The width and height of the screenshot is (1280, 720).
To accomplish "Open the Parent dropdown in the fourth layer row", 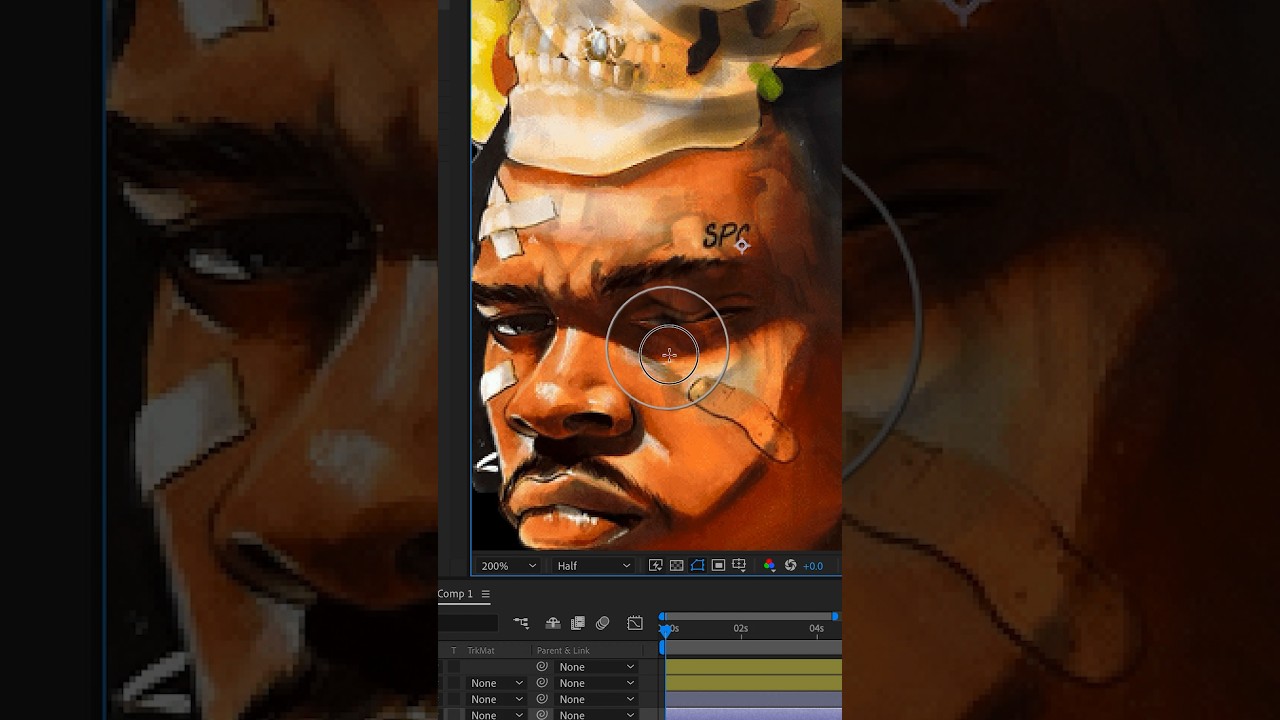I will click(x=596, y=715).
